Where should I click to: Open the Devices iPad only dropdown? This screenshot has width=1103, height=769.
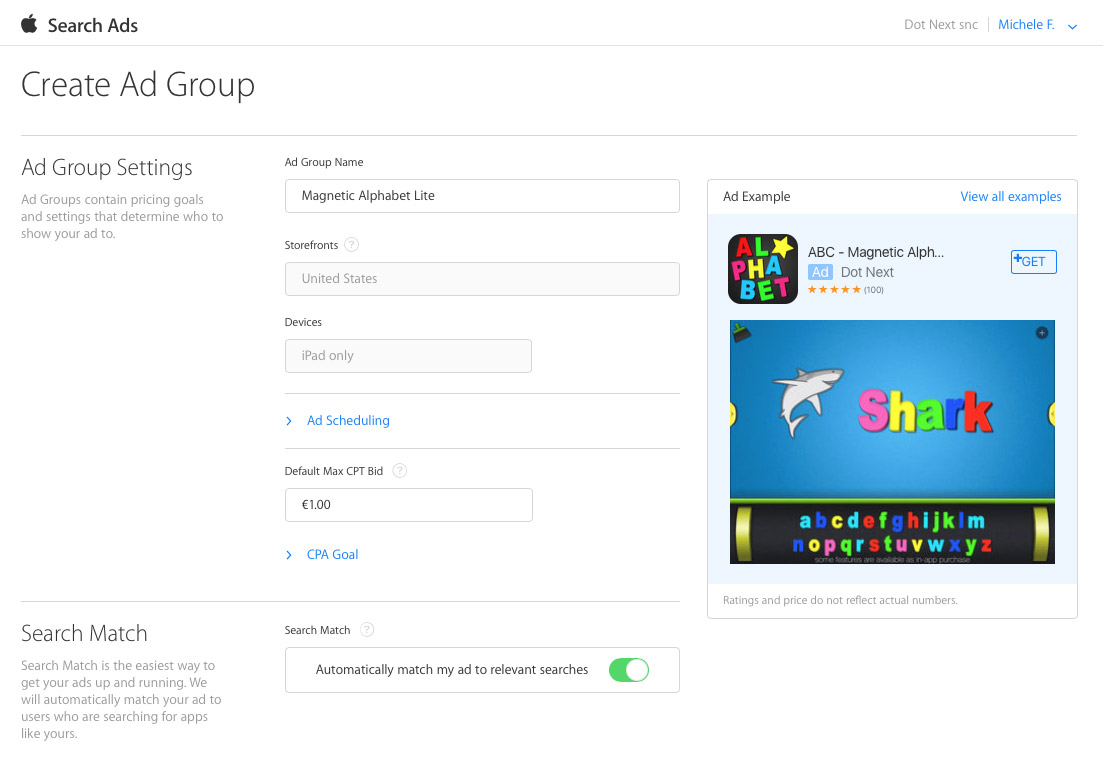pos(408,356)
